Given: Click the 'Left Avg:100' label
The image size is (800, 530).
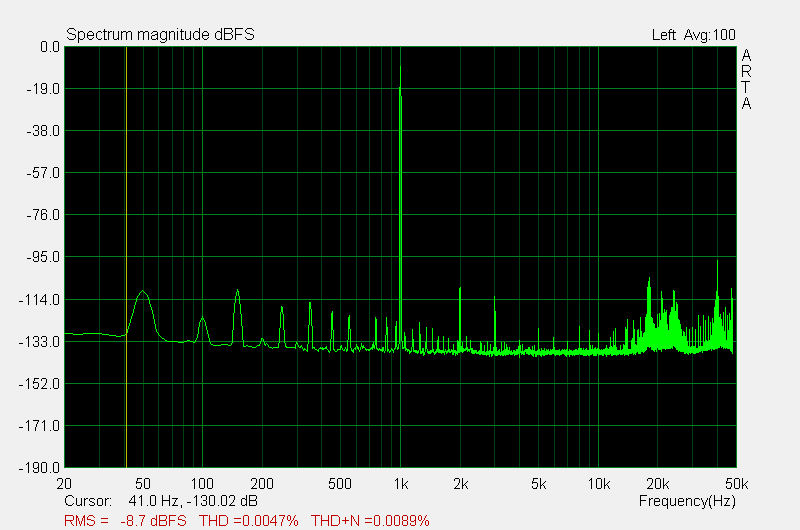Looking at the screenshot, I should 693,35.
